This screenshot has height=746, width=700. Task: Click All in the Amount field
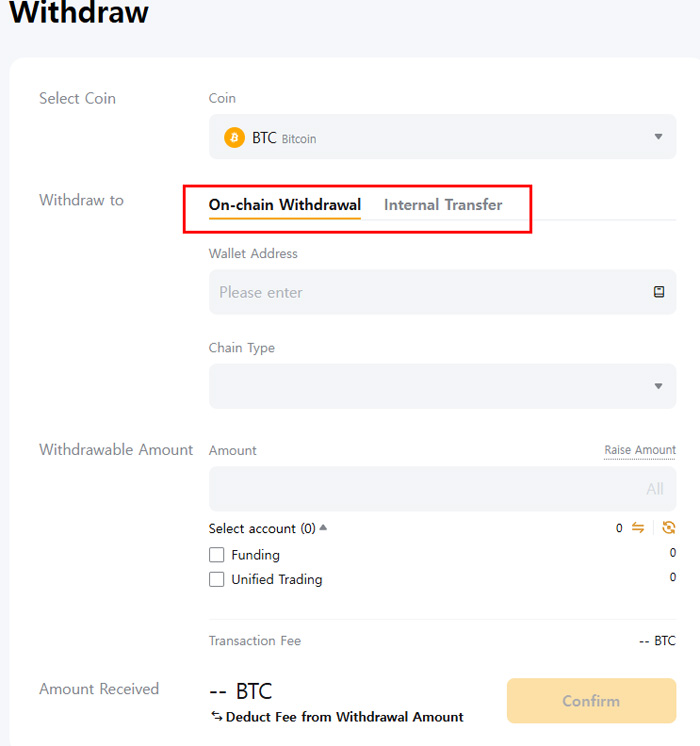coord(655,489)
